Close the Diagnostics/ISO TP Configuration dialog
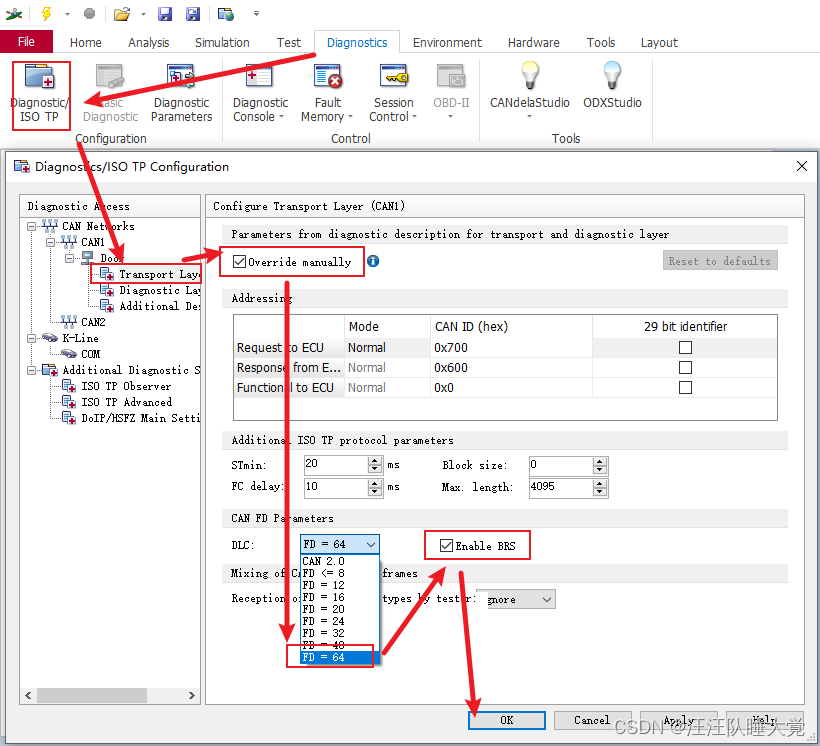The image size is (820, 746). [802, 166]
